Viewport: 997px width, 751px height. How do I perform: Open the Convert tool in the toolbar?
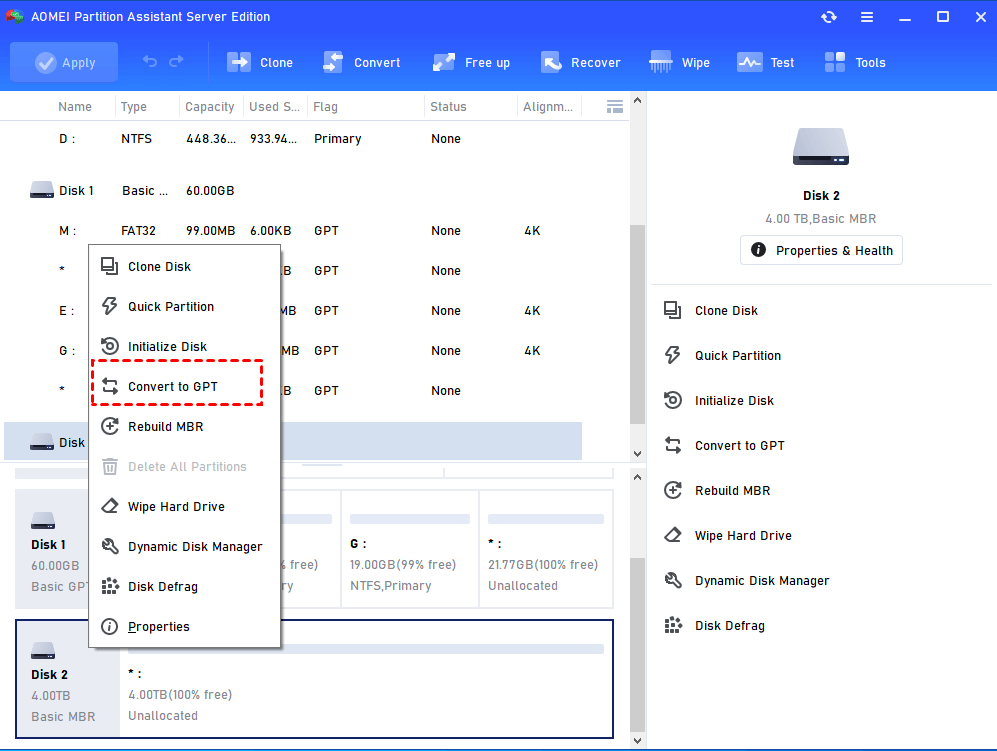(361, 62)
